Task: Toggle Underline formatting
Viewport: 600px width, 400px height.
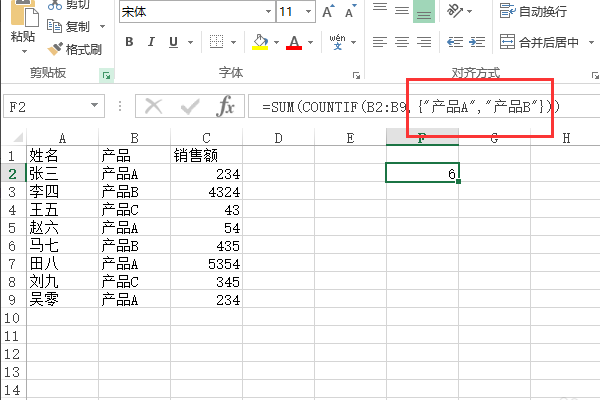Action: point(173,42)
